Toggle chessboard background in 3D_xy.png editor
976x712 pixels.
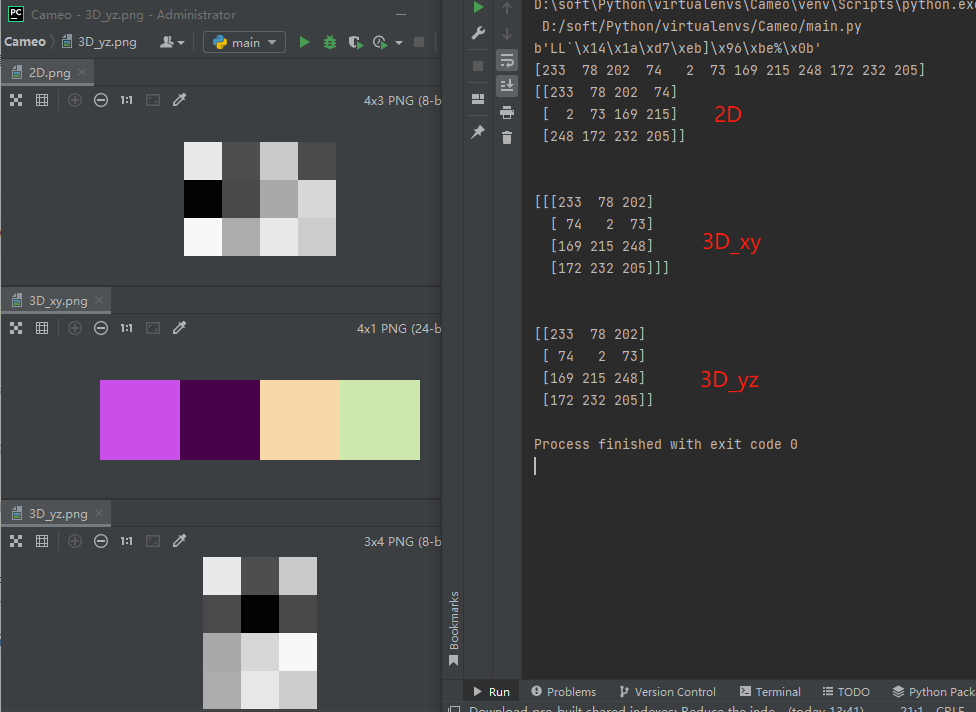tap(16, 328)
